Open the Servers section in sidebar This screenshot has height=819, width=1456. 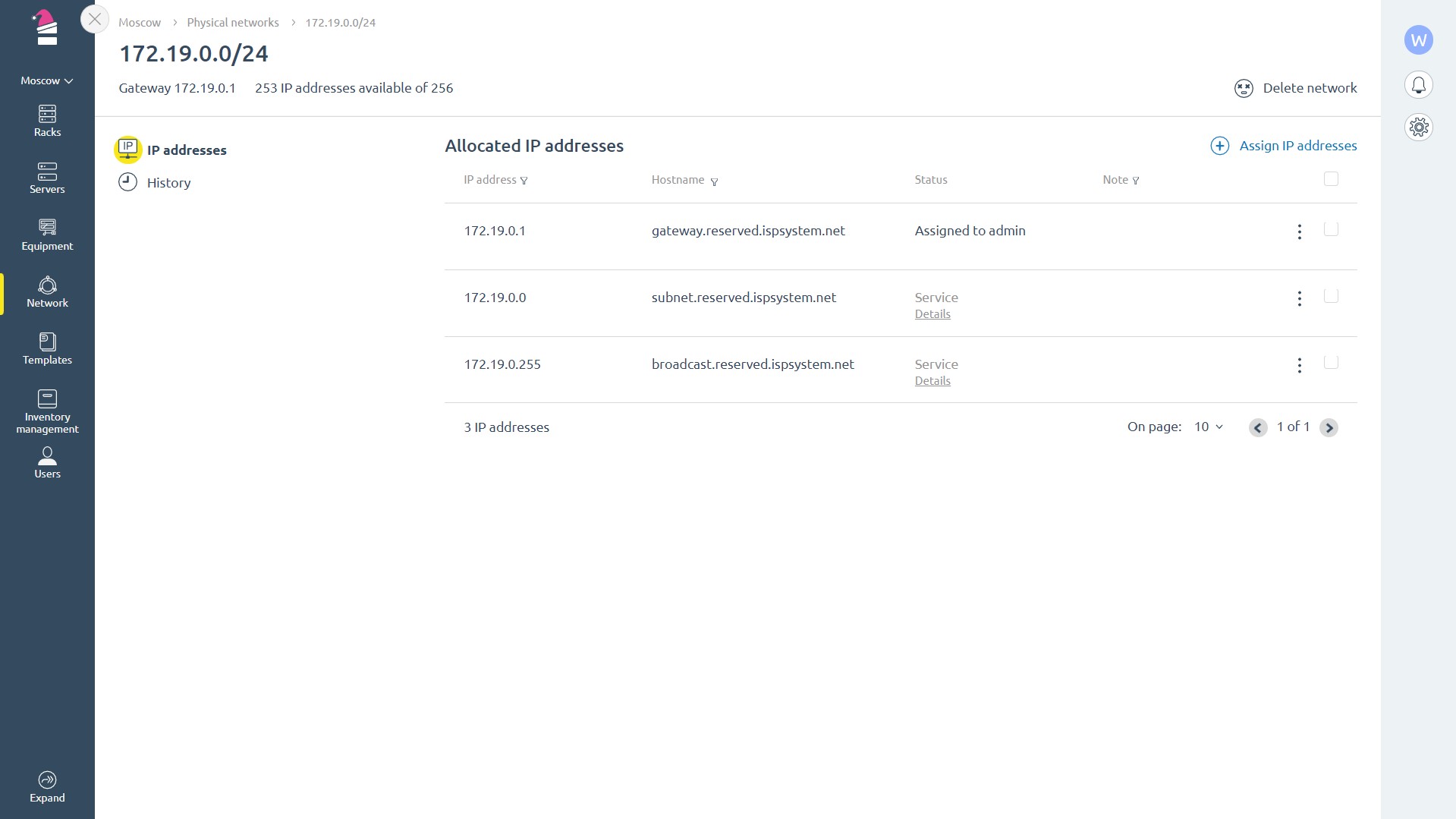click(47, 178)
